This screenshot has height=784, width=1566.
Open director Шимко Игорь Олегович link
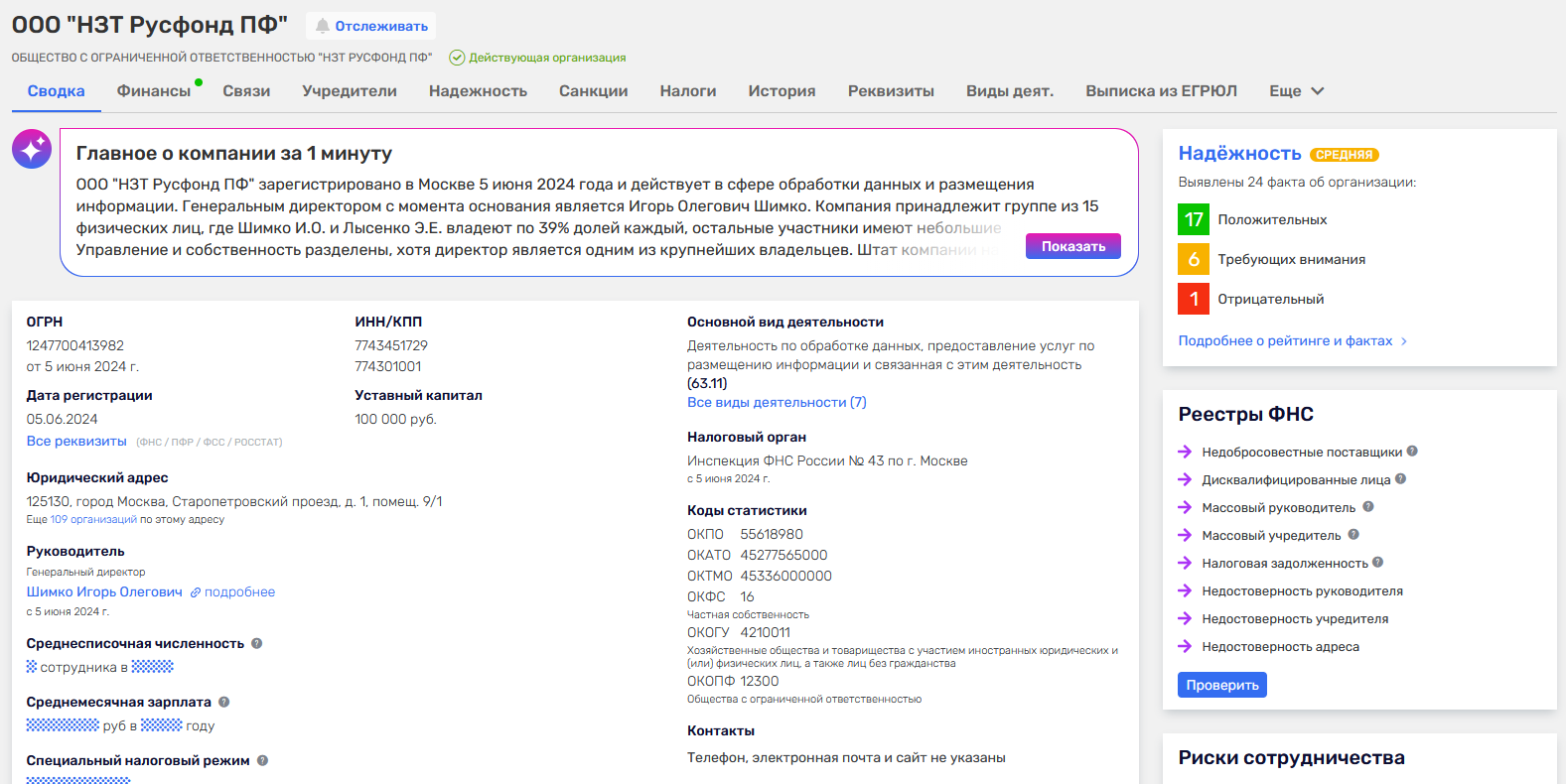[x=104, y=591]
